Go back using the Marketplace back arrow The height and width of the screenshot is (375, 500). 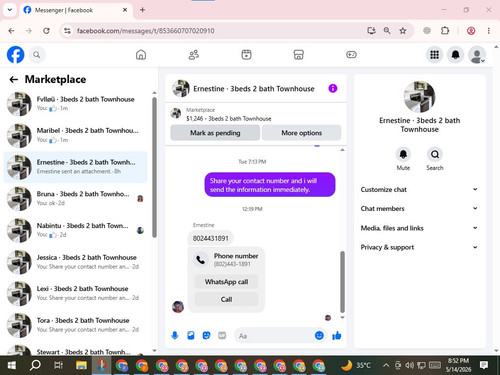click(x=14, y=79)
